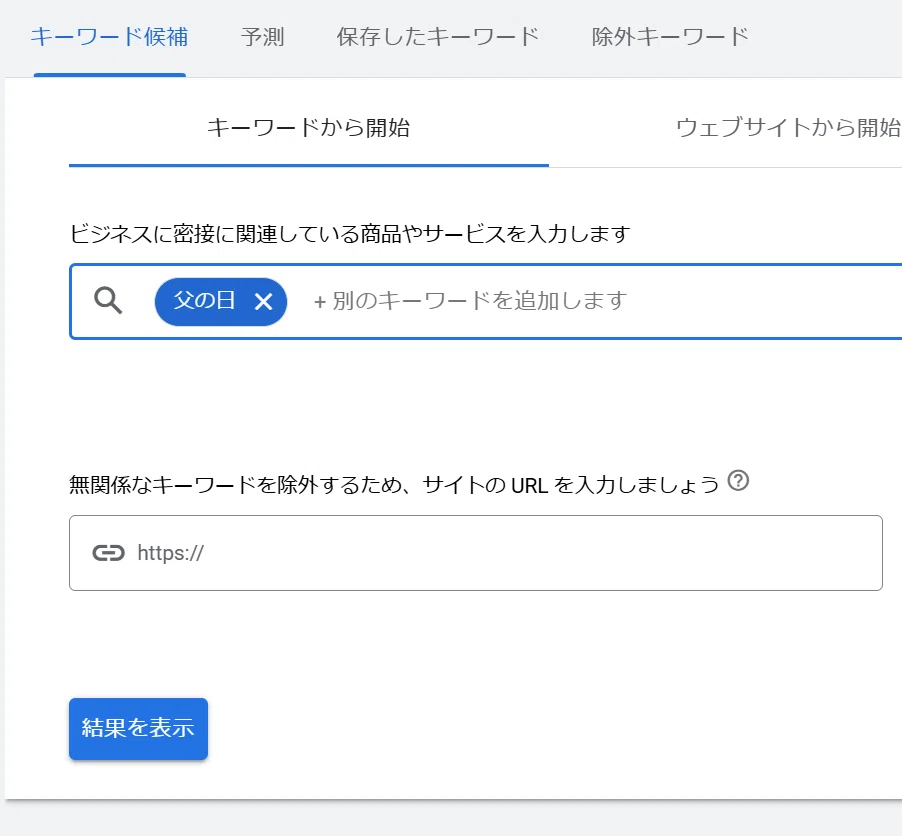Open the キーワード候補 tab
This screenshot has width=902, height=836.
pyautogui.click(x=109, y=37)
